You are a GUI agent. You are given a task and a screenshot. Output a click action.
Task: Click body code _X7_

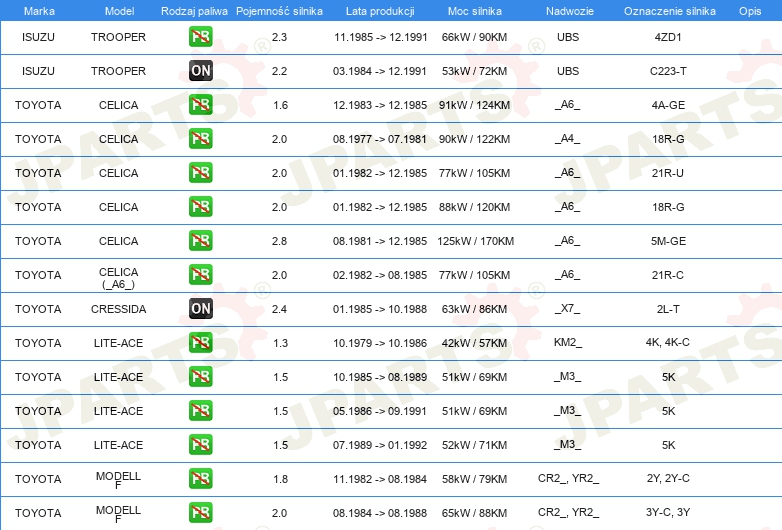tap(567, 308)
